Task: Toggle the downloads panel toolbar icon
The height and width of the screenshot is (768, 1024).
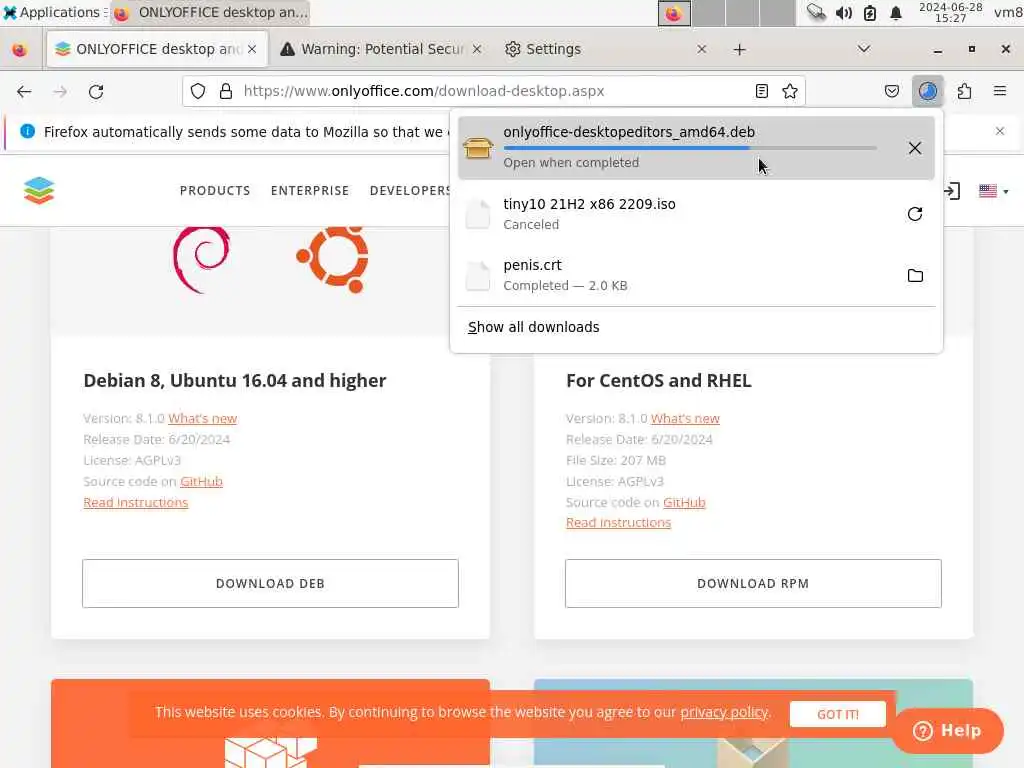Action: 928,91
